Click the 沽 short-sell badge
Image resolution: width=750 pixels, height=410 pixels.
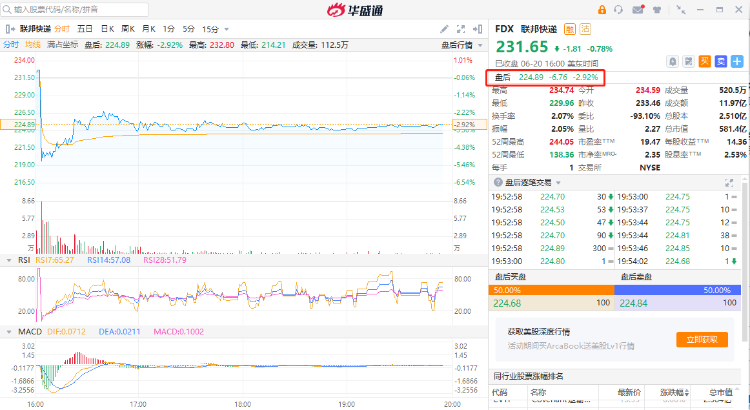[585, 29]
